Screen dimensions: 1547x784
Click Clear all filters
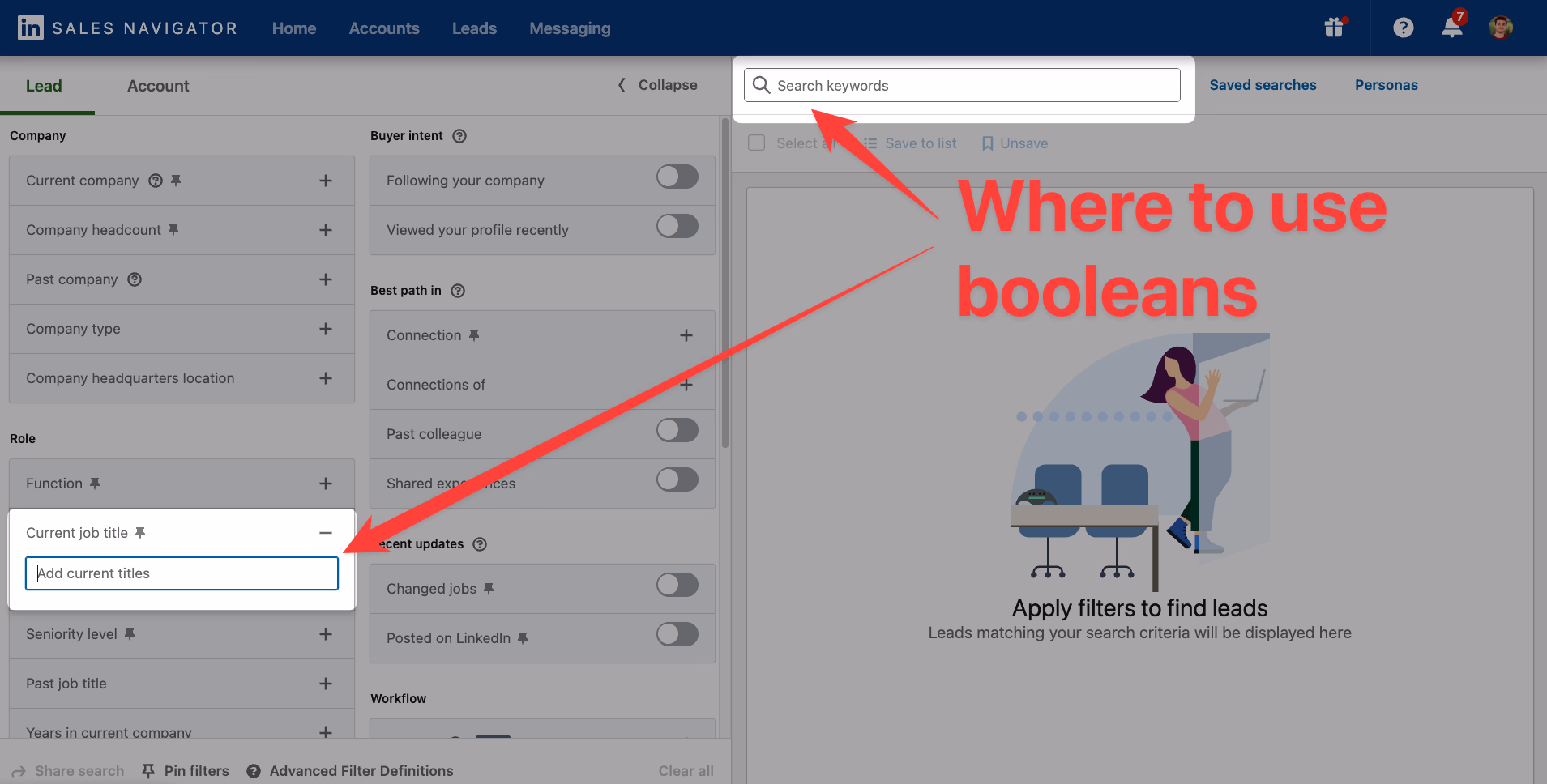click(686, 771)
